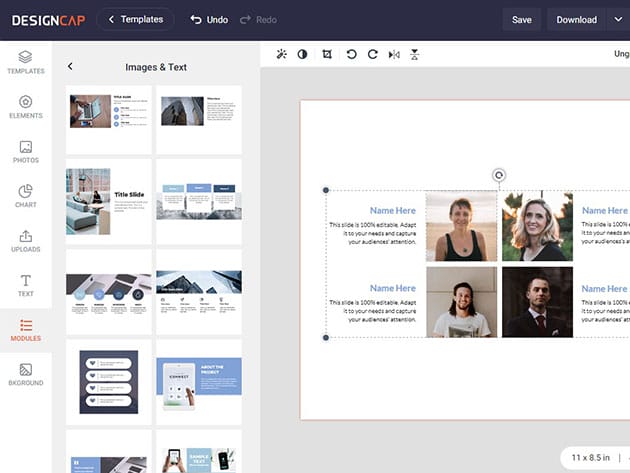
Task: Go back to Templates
Action: 135,19
